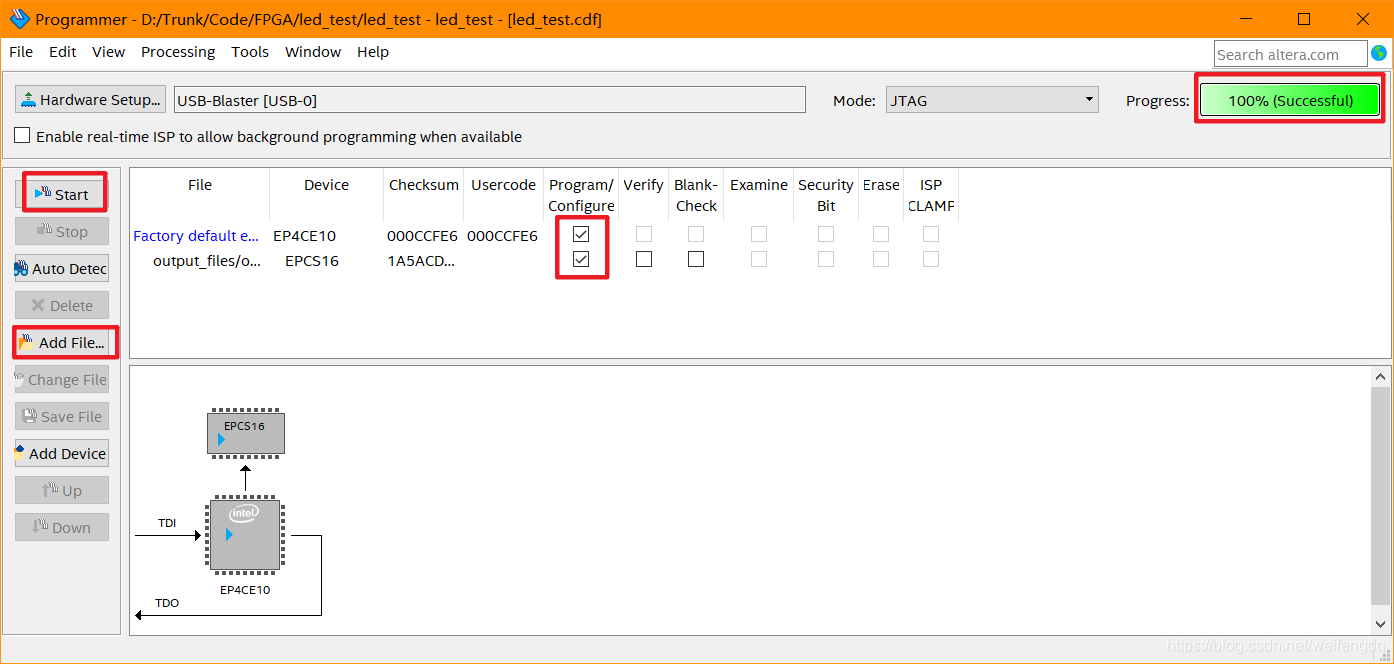Image resolution: width=1394 pixels, height=664 pixels.
Task: Click checksum value 1A5ACD...
Action: tap(421, 261)
